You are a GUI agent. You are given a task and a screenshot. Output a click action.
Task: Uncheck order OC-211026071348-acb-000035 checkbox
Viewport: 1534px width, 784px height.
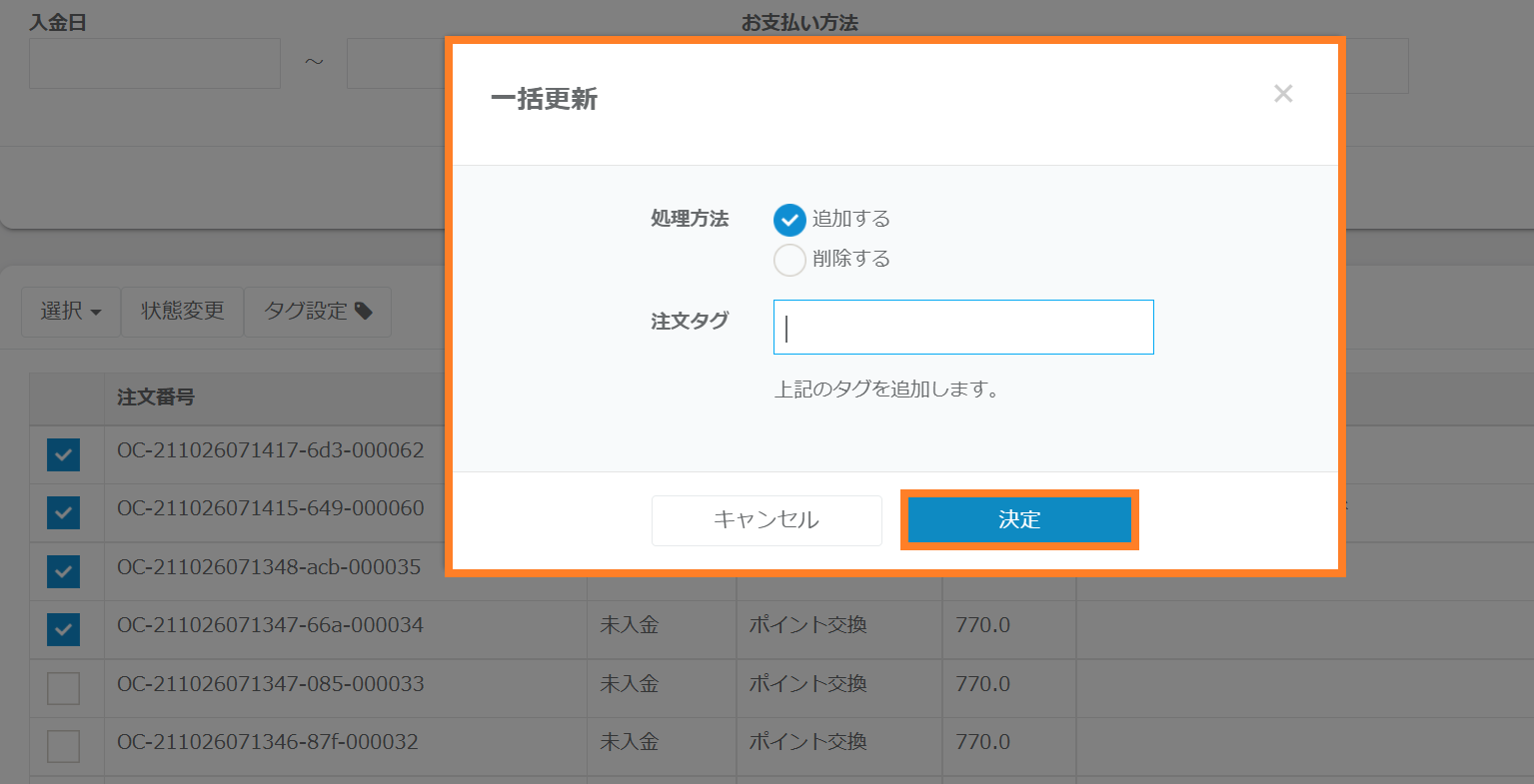coord(63,571)
